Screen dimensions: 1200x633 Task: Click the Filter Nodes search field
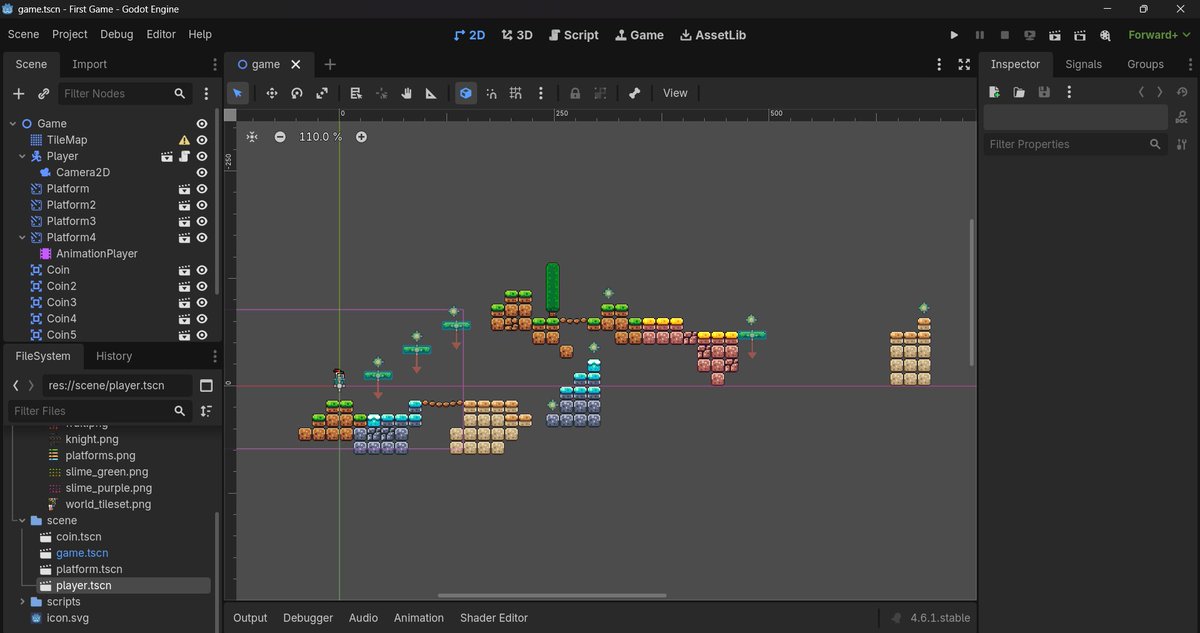(x=125, y=93)
